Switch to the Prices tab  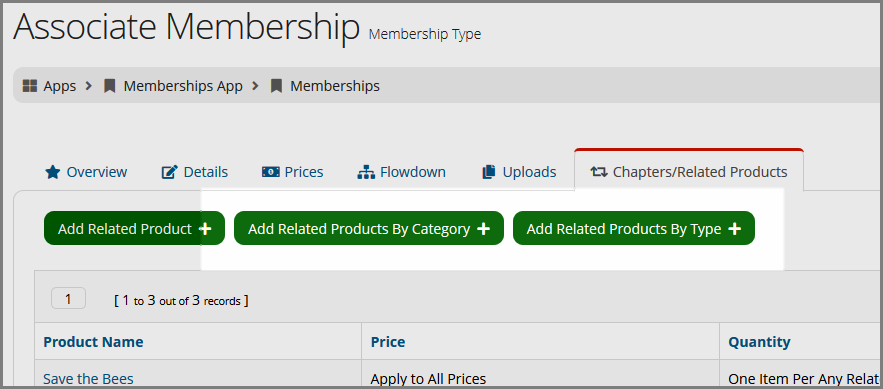pyautogui.click(x=293, y=172)
